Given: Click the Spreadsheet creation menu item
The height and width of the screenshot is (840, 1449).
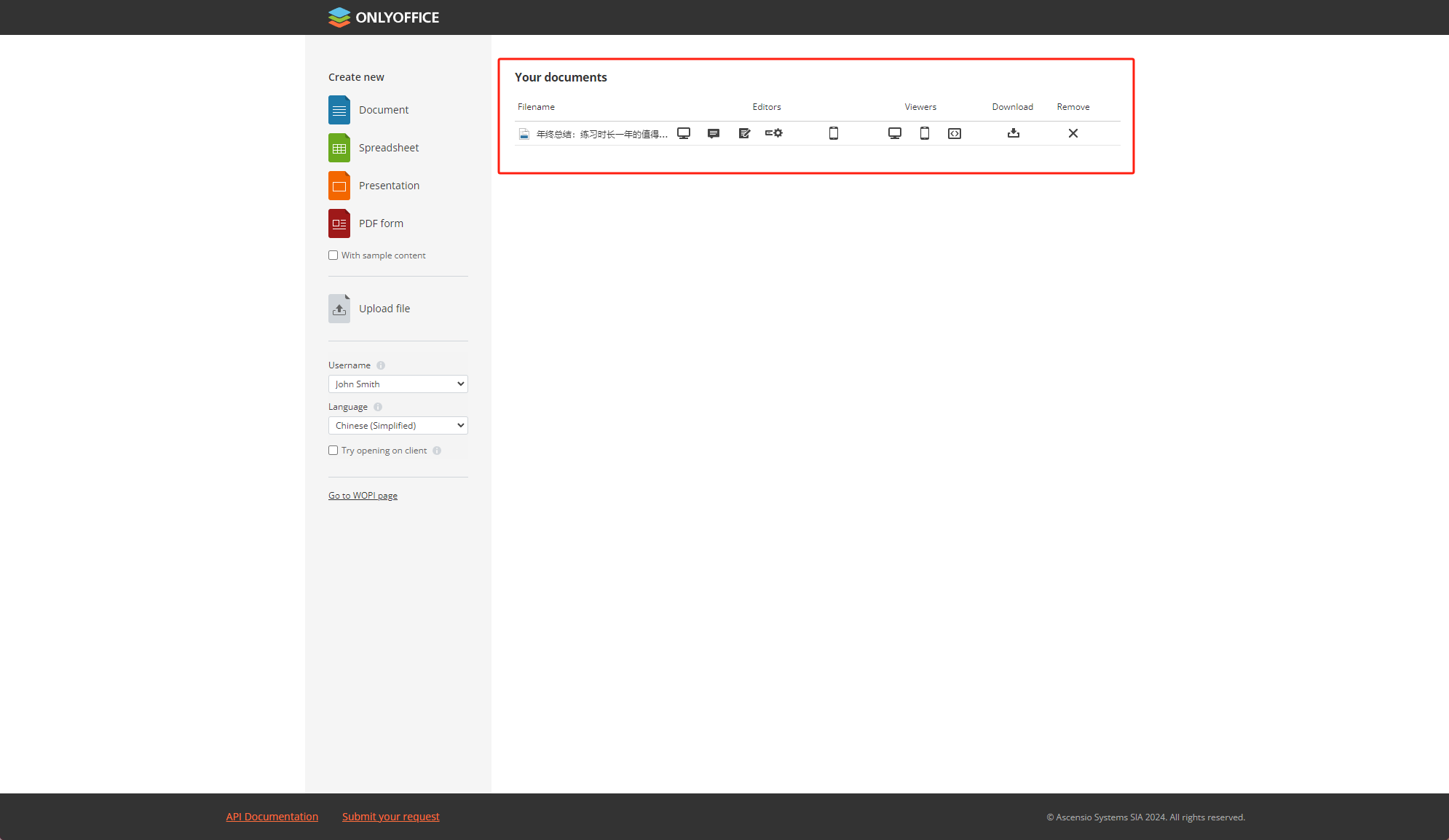Looking at the screenshot, I should [x=389, y=147].
